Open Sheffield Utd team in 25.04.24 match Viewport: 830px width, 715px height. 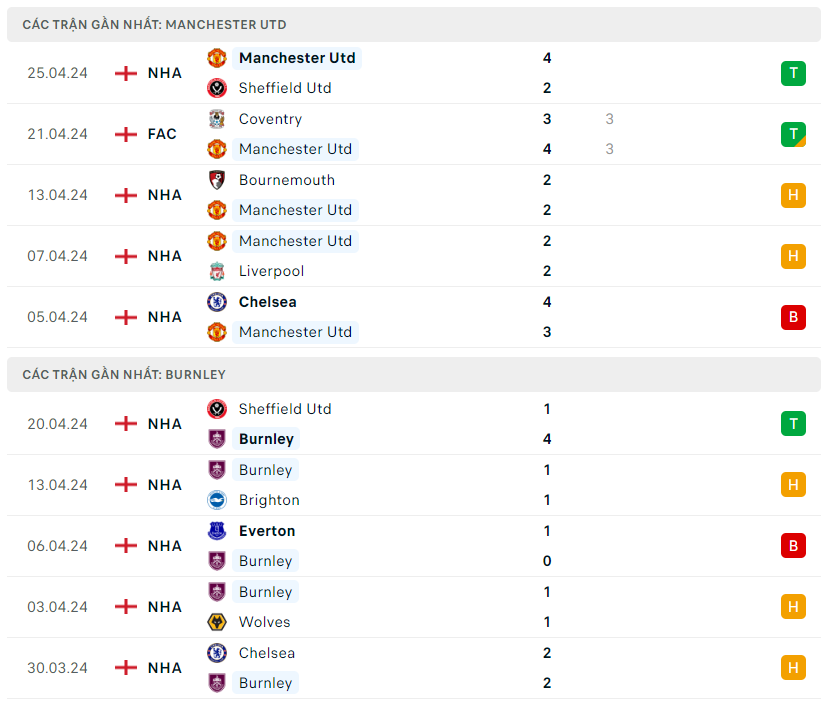point(285,88)
